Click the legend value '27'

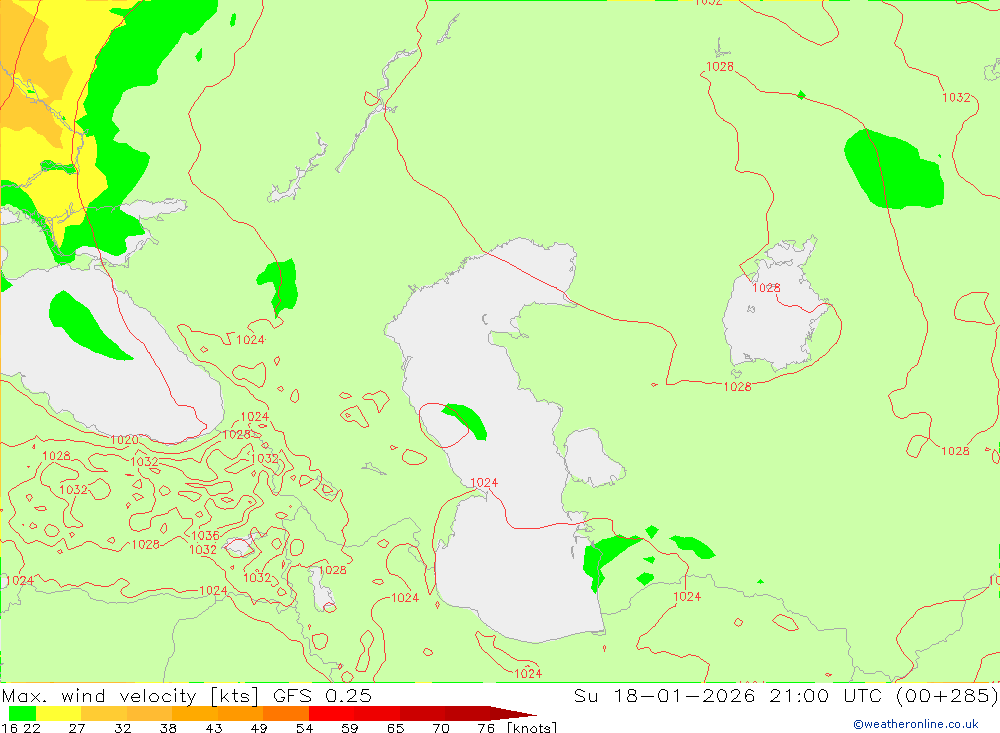click(x=77, y=727)
